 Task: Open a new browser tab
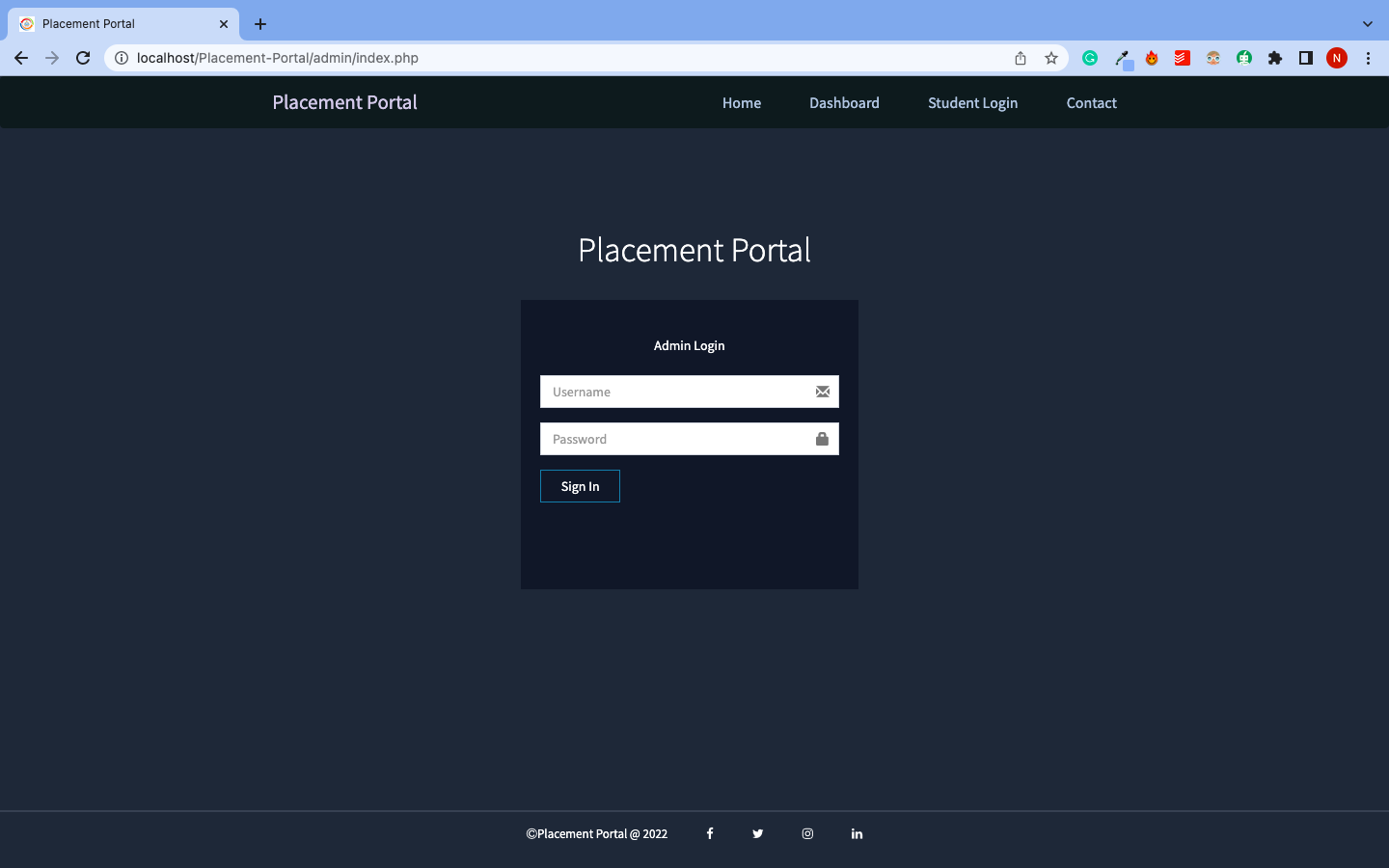click(x=260, y=24)
